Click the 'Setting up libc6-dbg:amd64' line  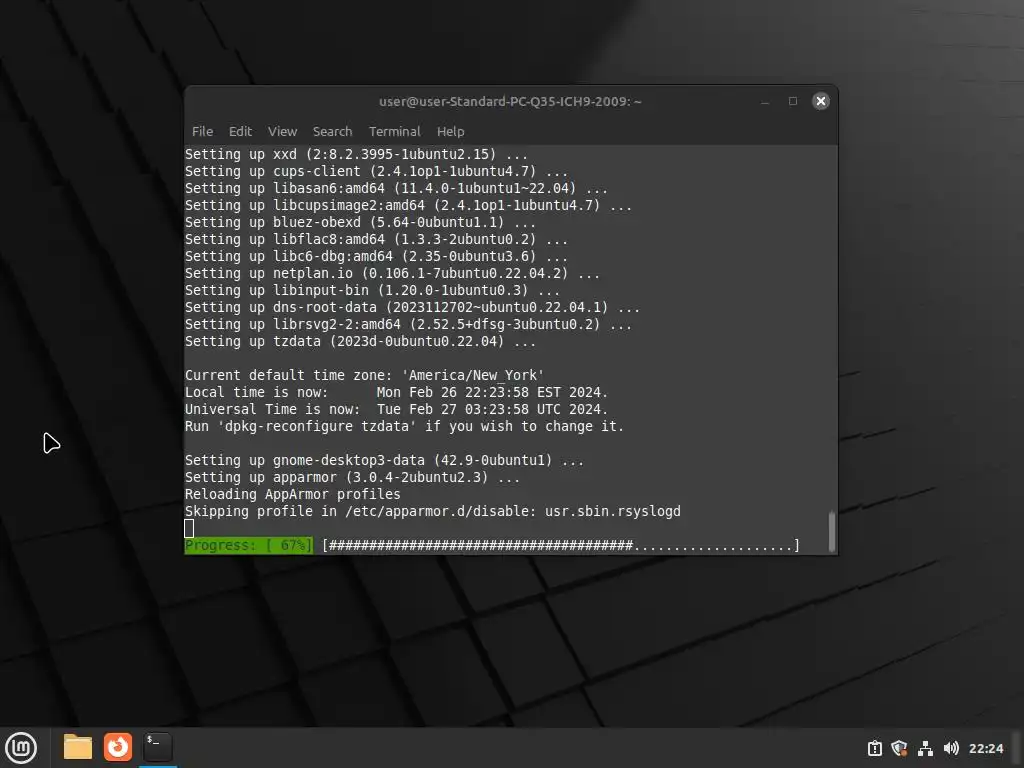pyautogui.click(x=376, y=257)
